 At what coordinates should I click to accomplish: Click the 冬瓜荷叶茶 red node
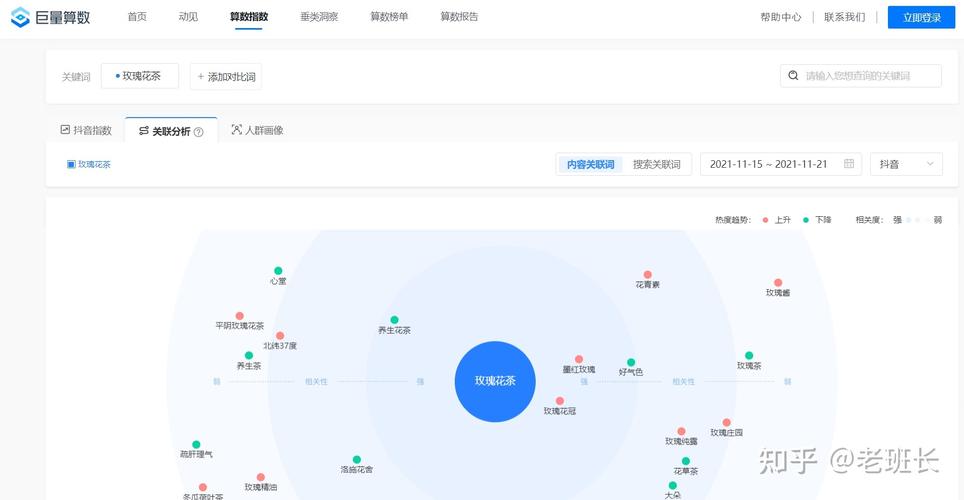[x=203, y=487]
